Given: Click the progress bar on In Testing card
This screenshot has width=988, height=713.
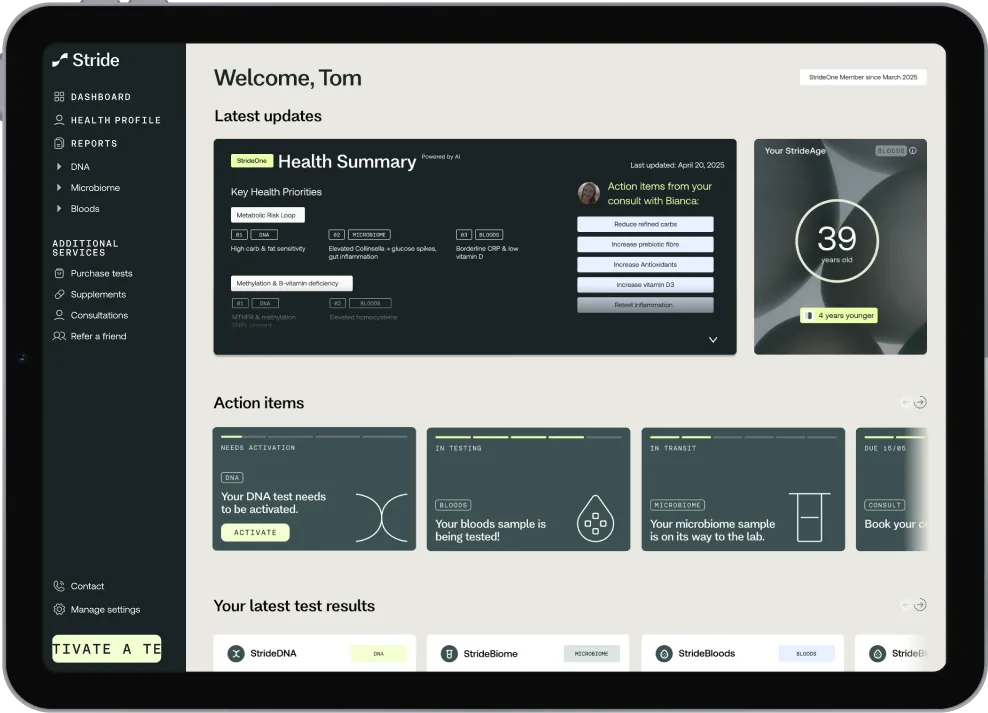Looking at the screenshot, I should coord(528,436).
